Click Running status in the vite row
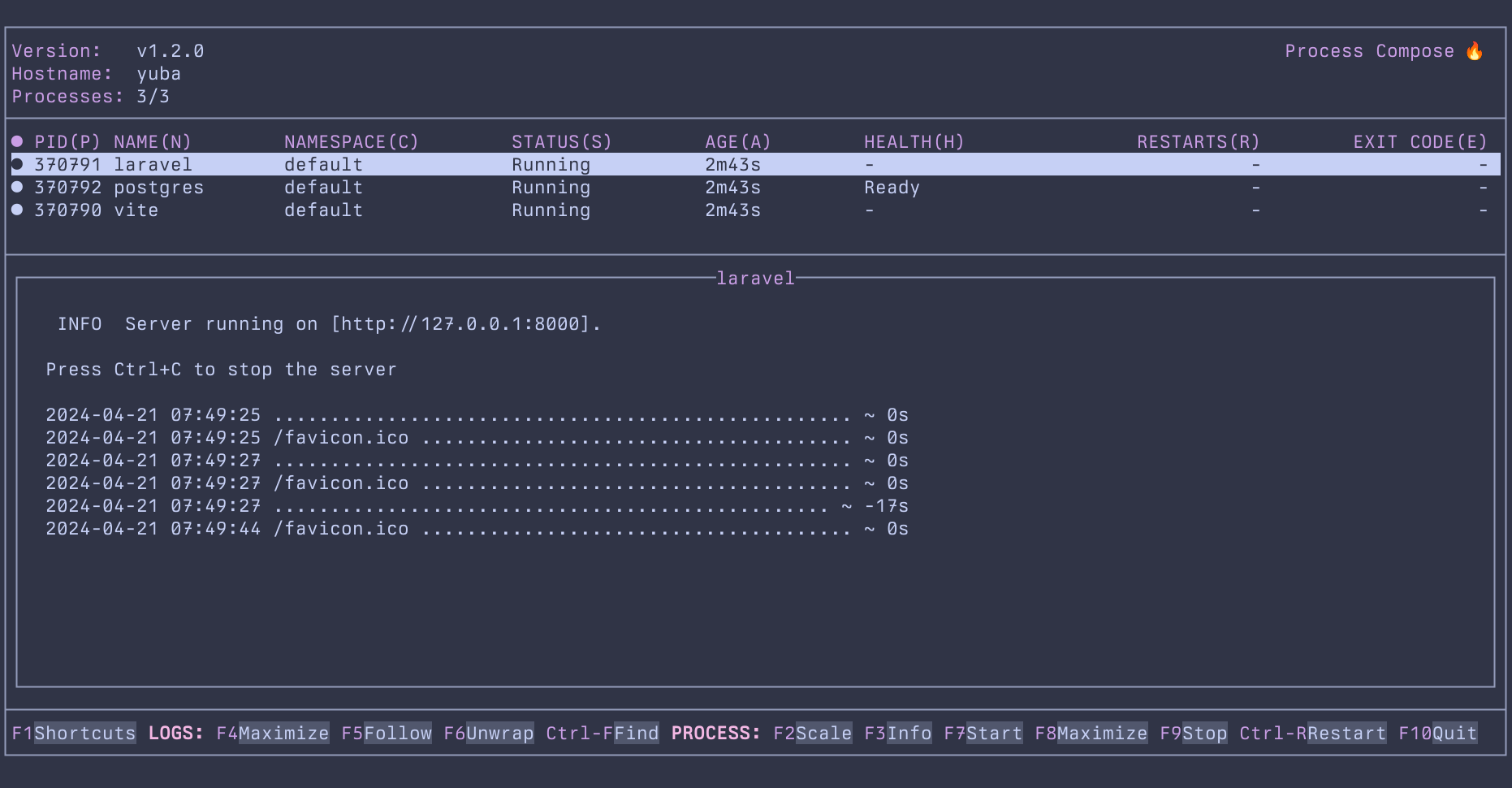 tap(551, 210)
